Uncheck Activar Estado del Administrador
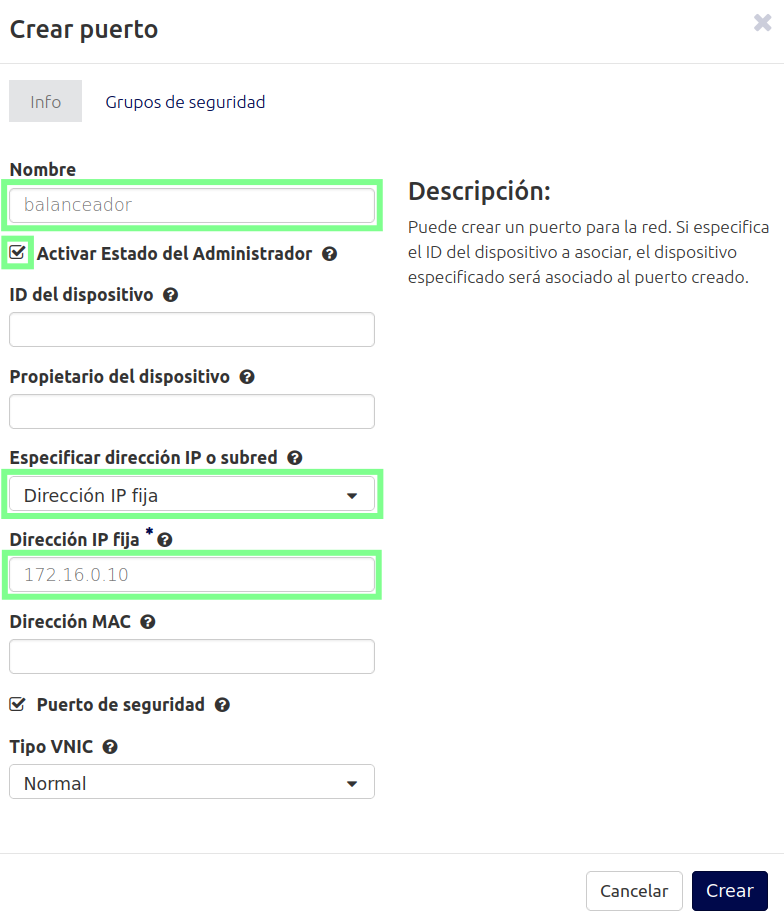784x923 pixels. [x=17, y=253]
